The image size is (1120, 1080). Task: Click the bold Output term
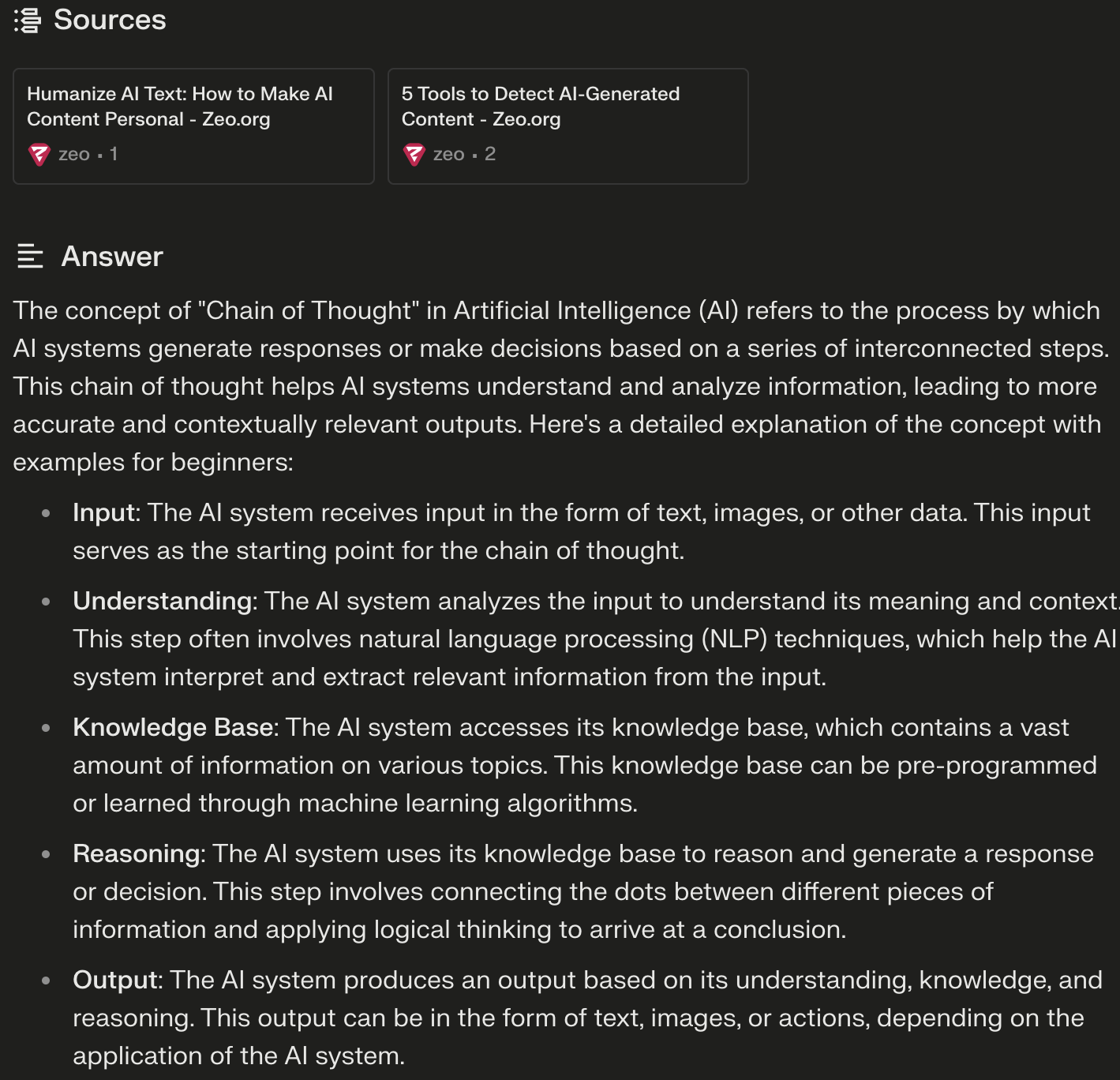click(115, 980)
